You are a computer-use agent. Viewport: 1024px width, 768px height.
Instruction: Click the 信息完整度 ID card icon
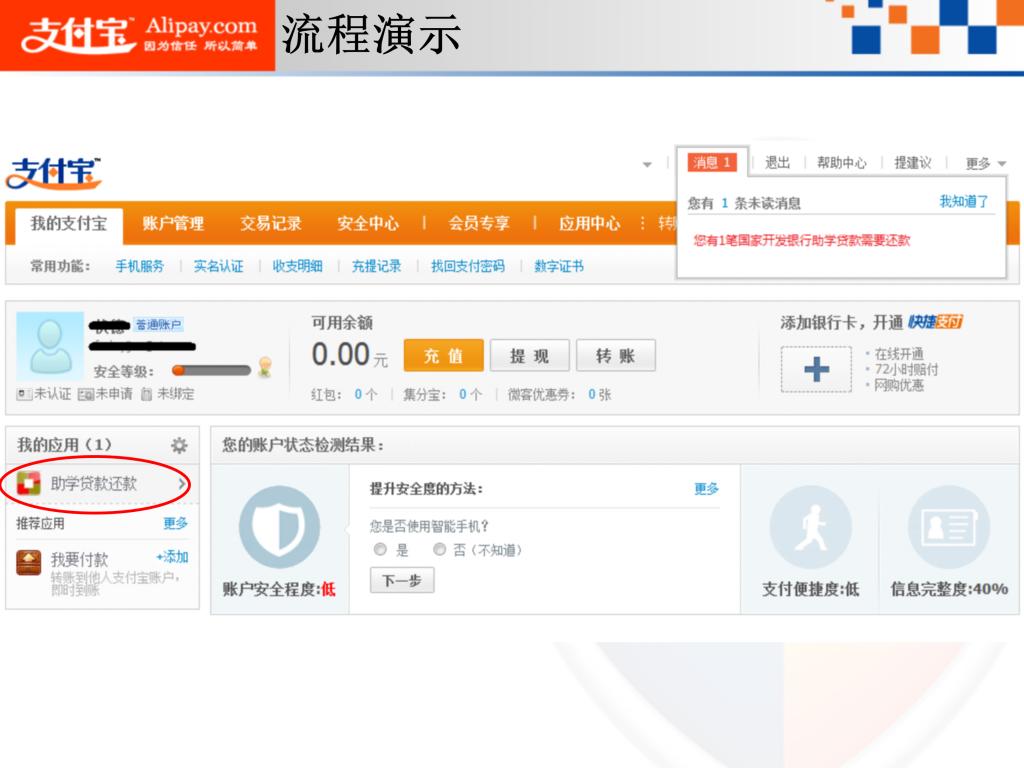[948, 527]
